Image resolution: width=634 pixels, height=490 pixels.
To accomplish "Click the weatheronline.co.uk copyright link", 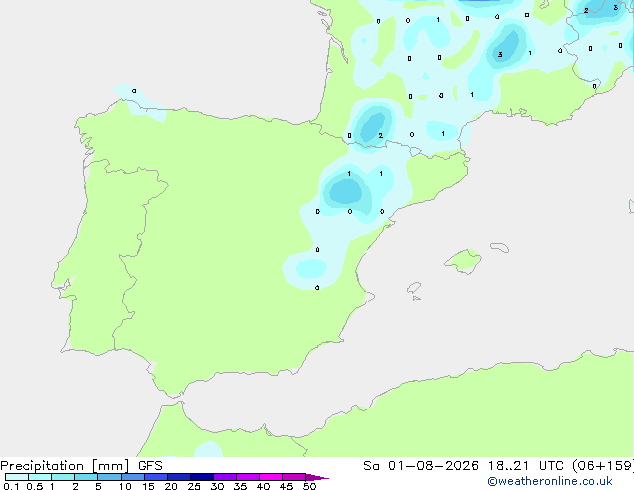I will [x=549, y=481].
